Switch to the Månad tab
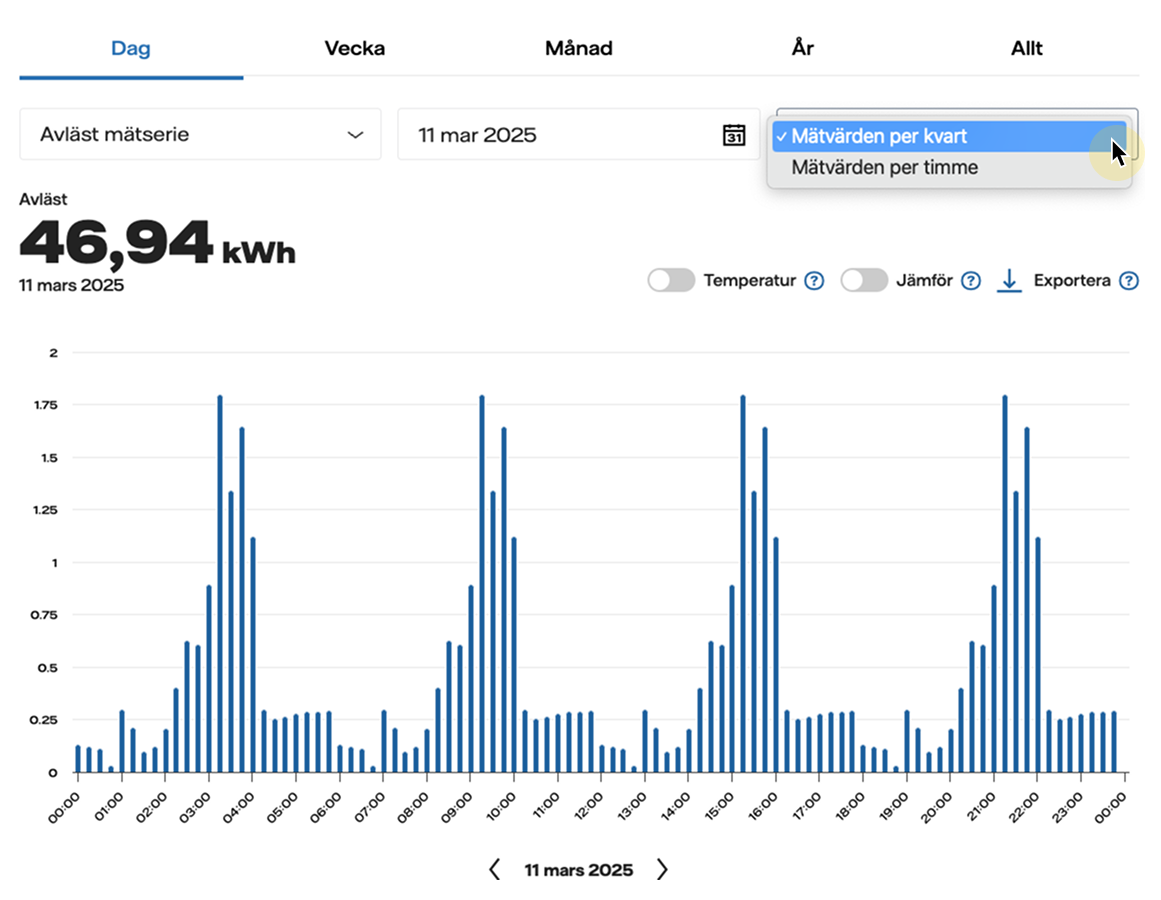Image resolution: width=1161 pixels, height=900 pixels. point(578,49)
